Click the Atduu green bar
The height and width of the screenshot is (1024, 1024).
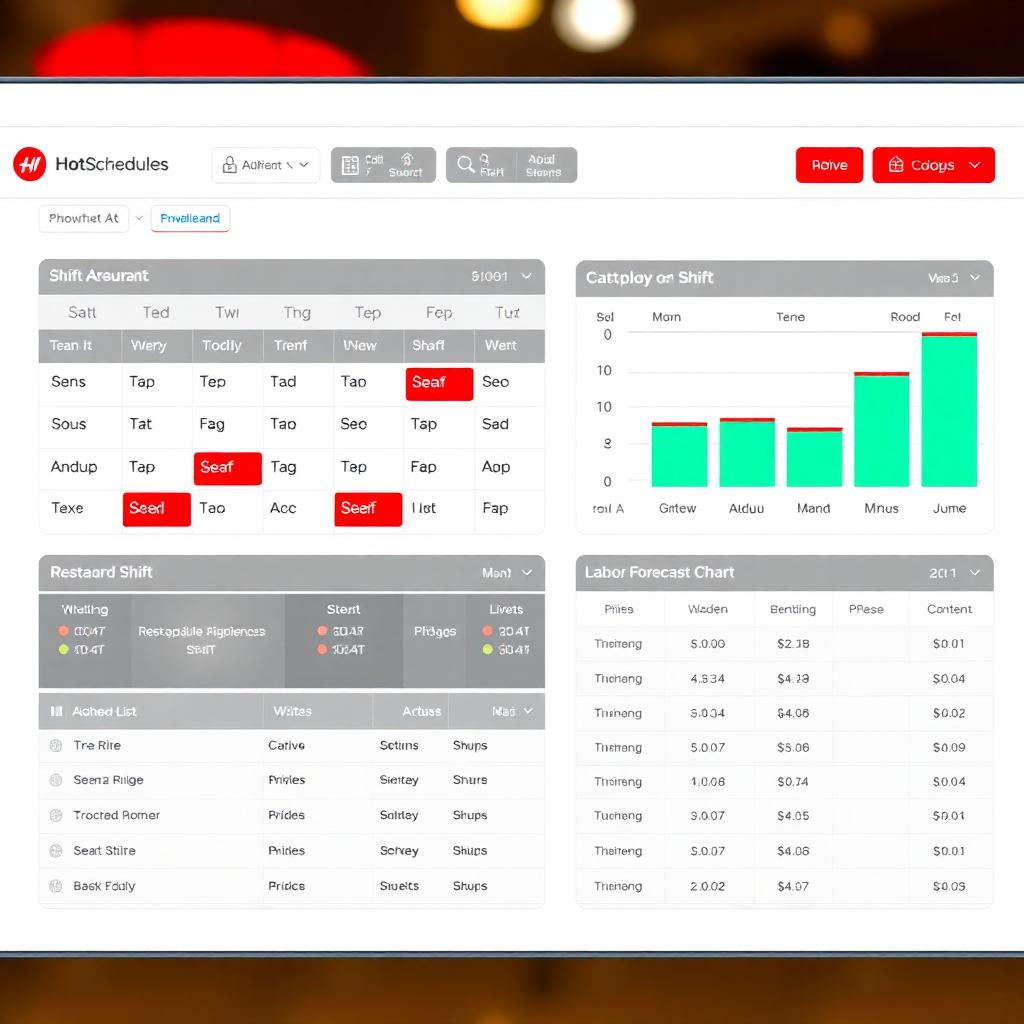(x=747, y=453)
